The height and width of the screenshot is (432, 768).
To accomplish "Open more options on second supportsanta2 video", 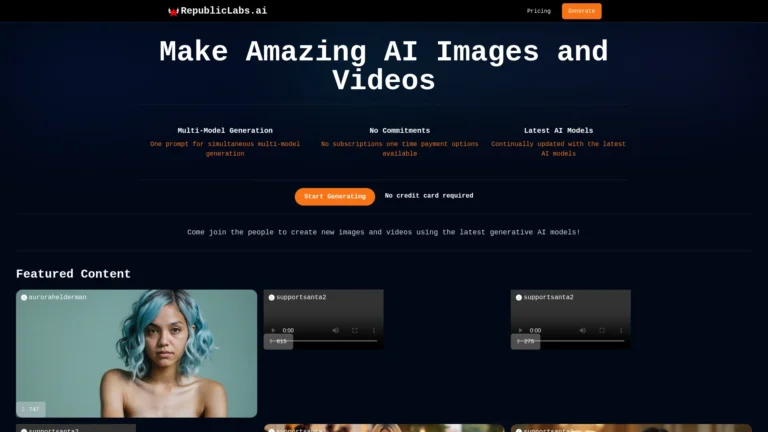I will click(x=621, y=330).
